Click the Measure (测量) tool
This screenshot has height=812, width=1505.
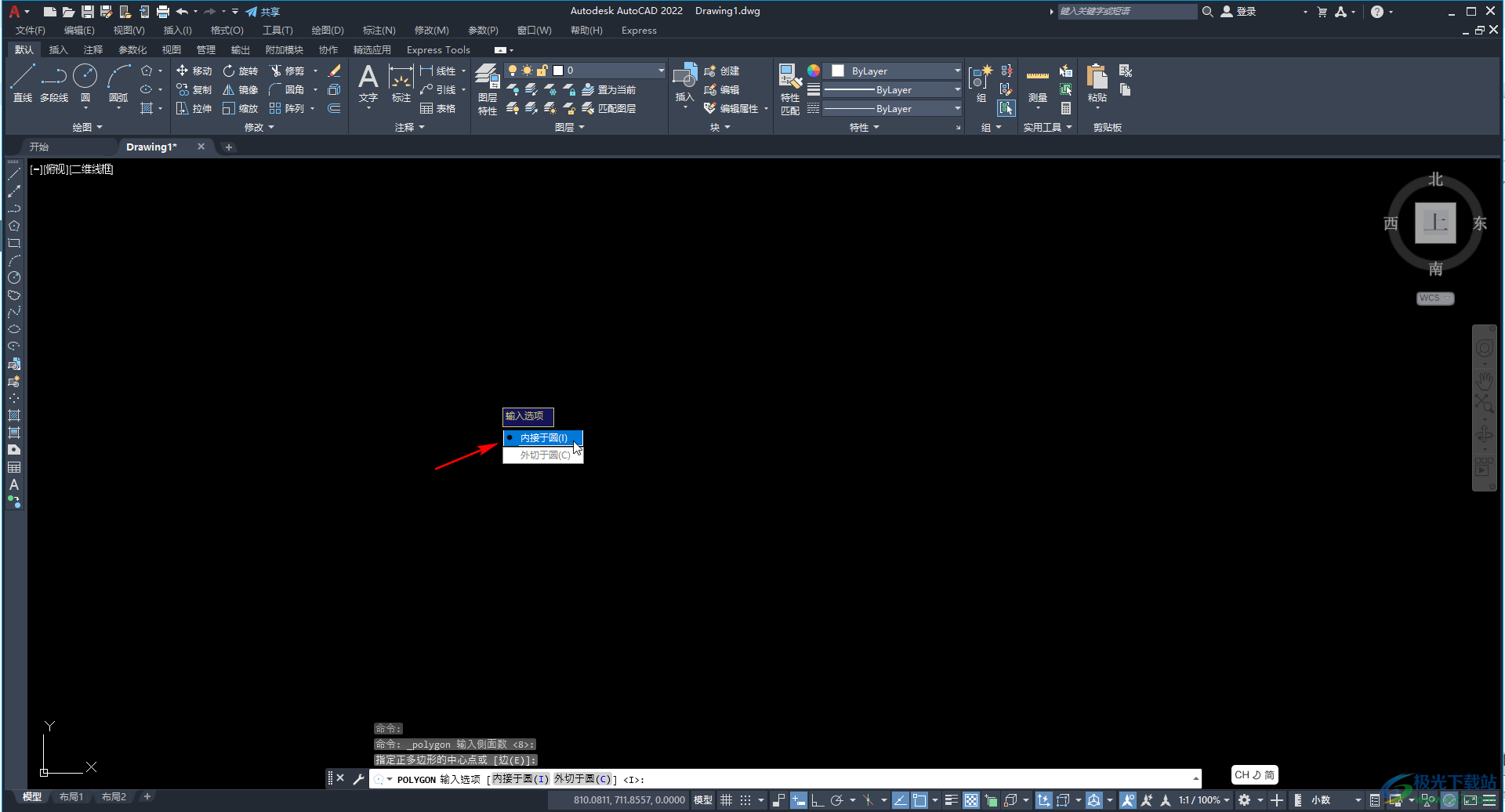(x=1038, y=83)
